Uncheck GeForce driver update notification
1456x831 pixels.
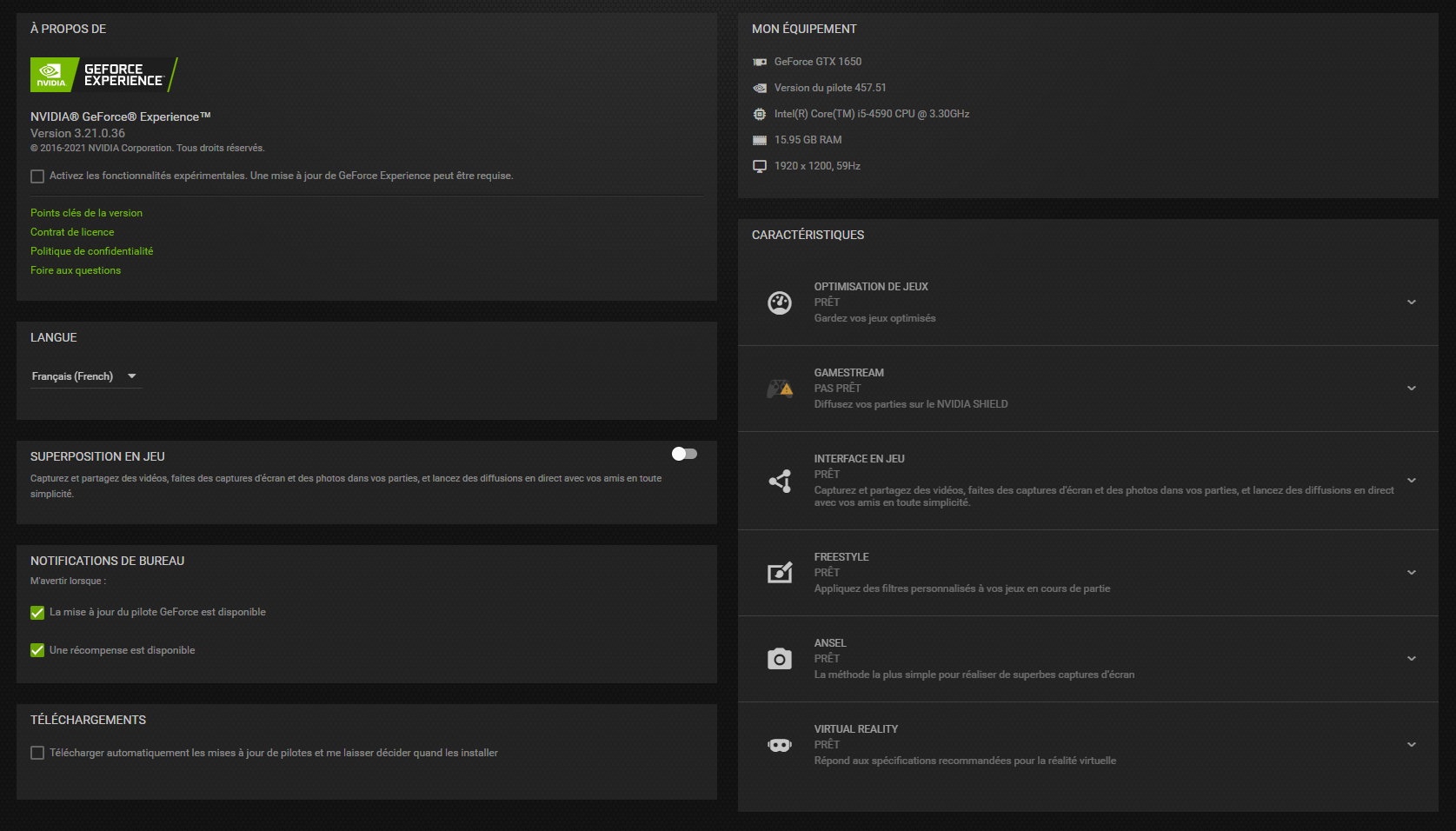click(37, 613)
